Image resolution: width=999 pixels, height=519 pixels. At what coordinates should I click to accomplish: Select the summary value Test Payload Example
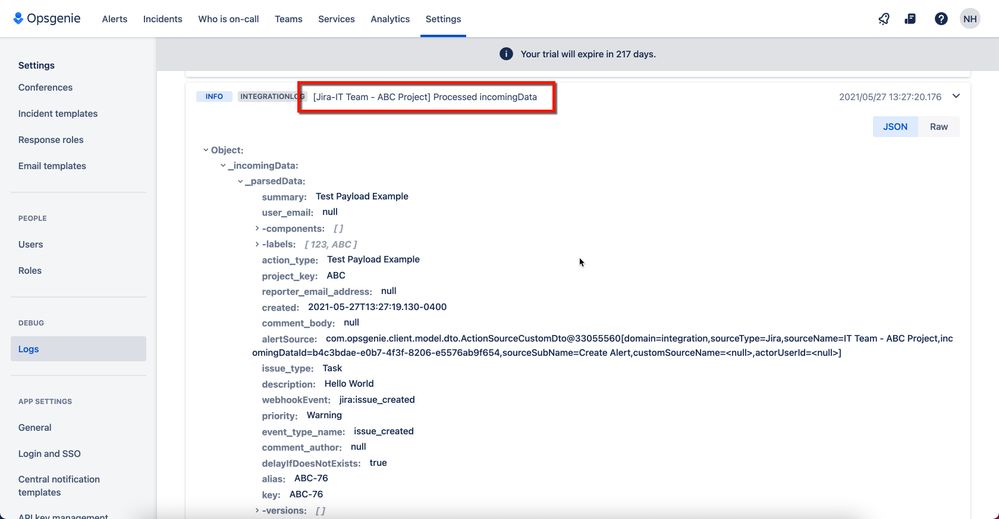[362, 196]
